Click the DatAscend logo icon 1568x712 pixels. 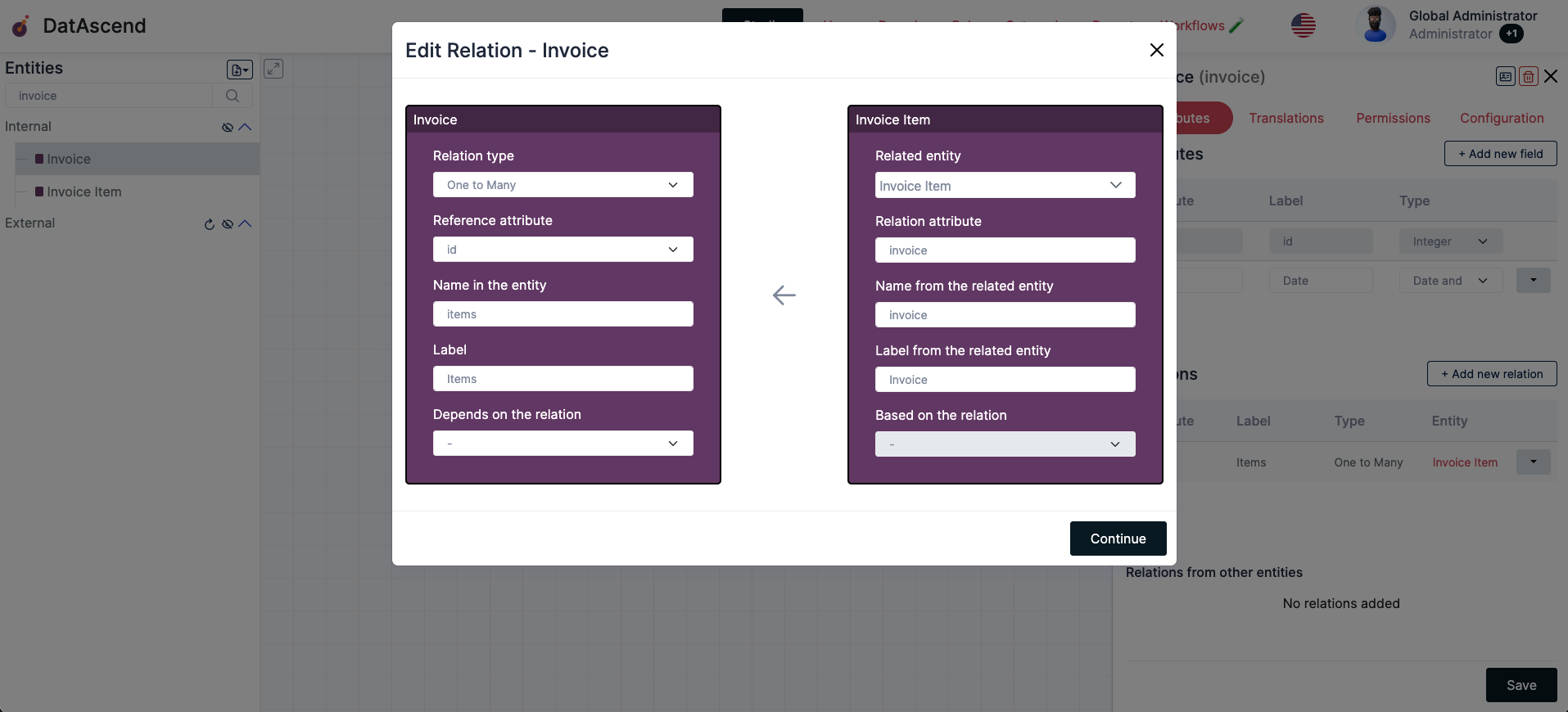[20, 26]
